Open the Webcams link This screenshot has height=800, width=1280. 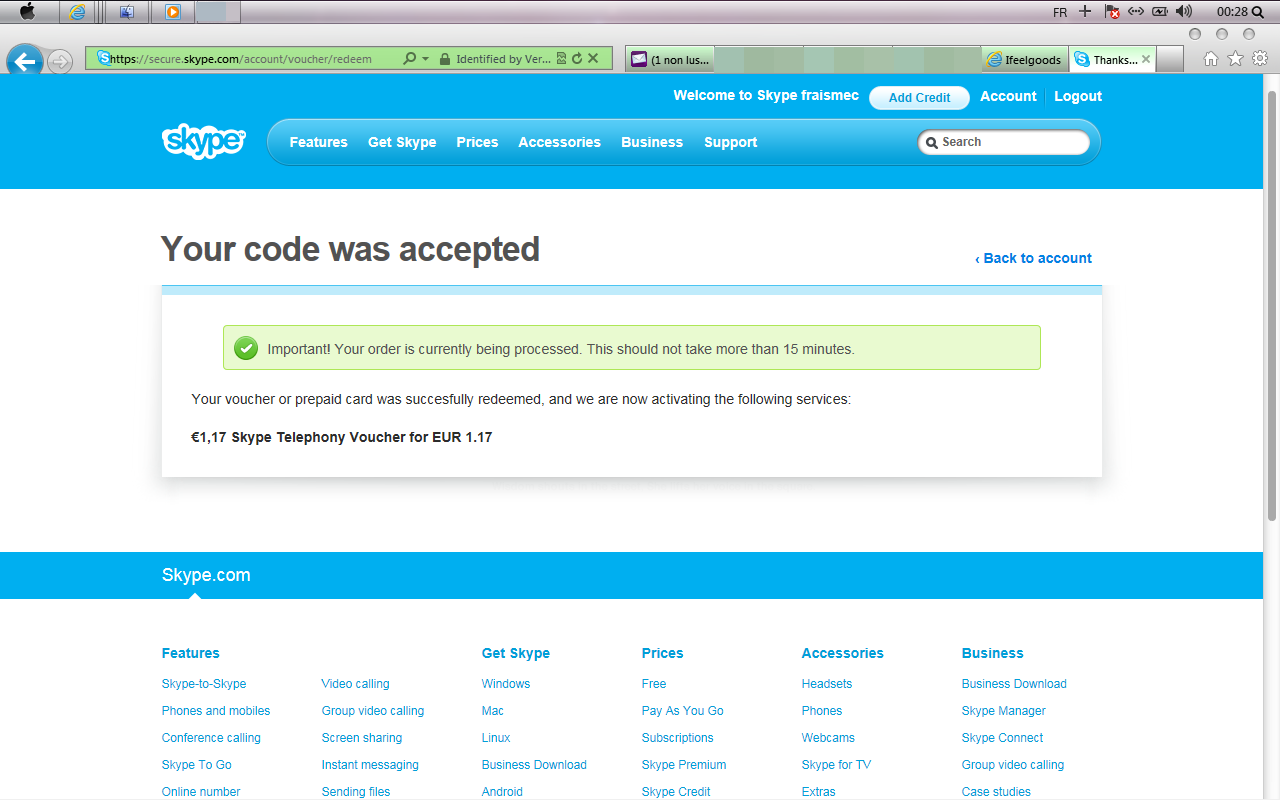(828, 738)
